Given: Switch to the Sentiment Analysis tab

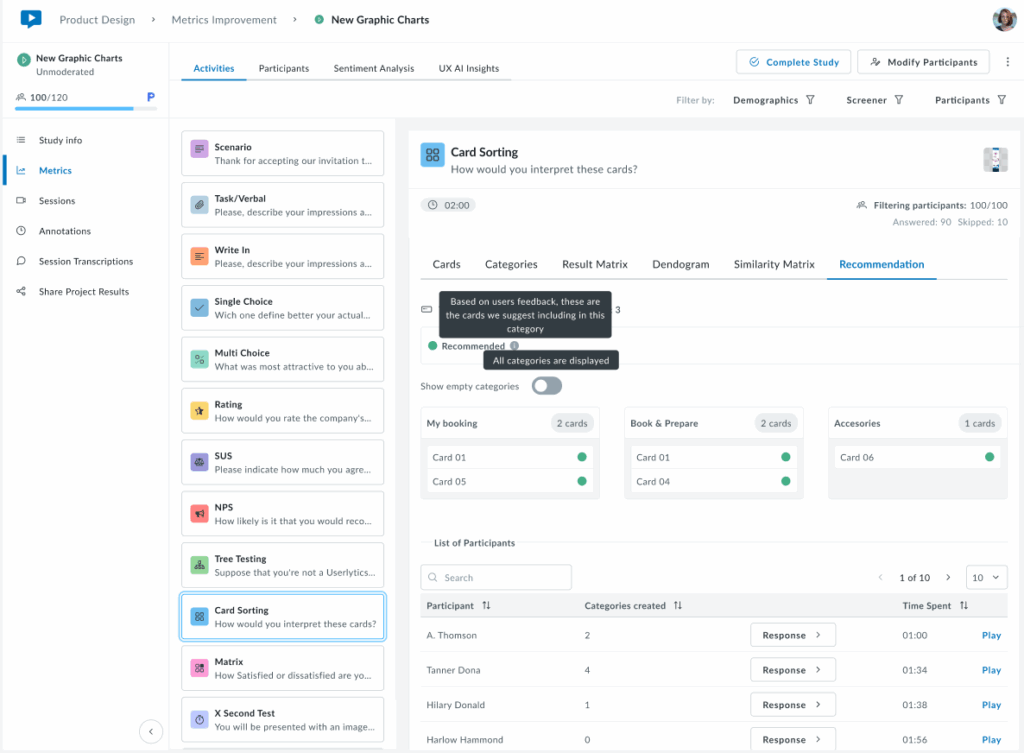Looking at the screenshot, I should pos(373,68).
